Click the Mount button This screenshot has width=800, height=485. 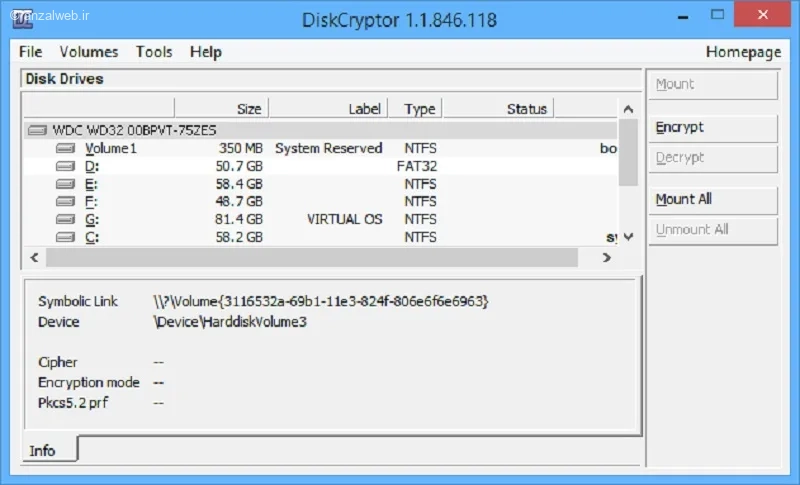click(x=713, y=85)
